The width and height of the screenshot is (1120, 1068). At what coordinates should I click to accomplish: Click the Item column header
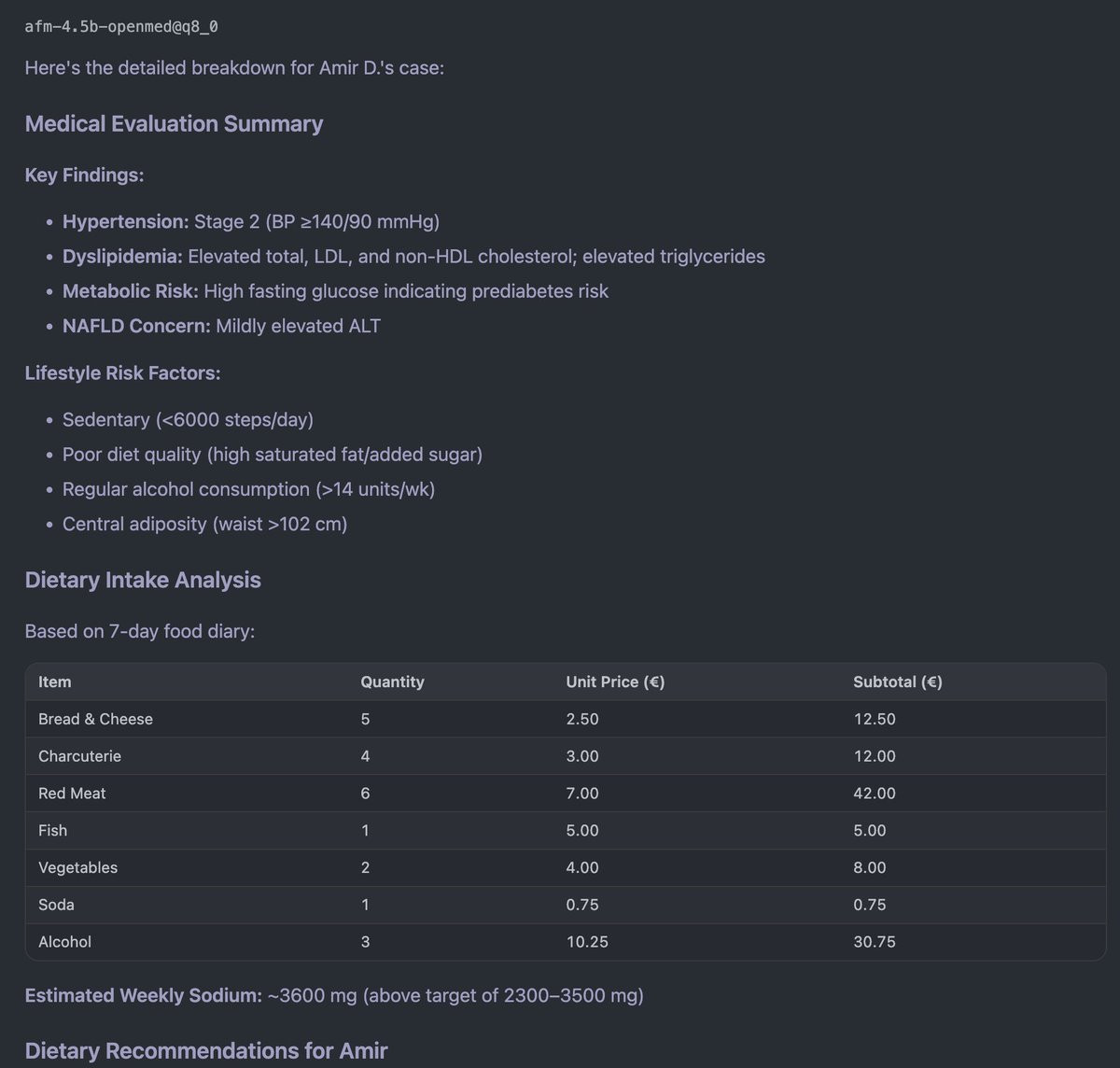(x=54, y=682)
